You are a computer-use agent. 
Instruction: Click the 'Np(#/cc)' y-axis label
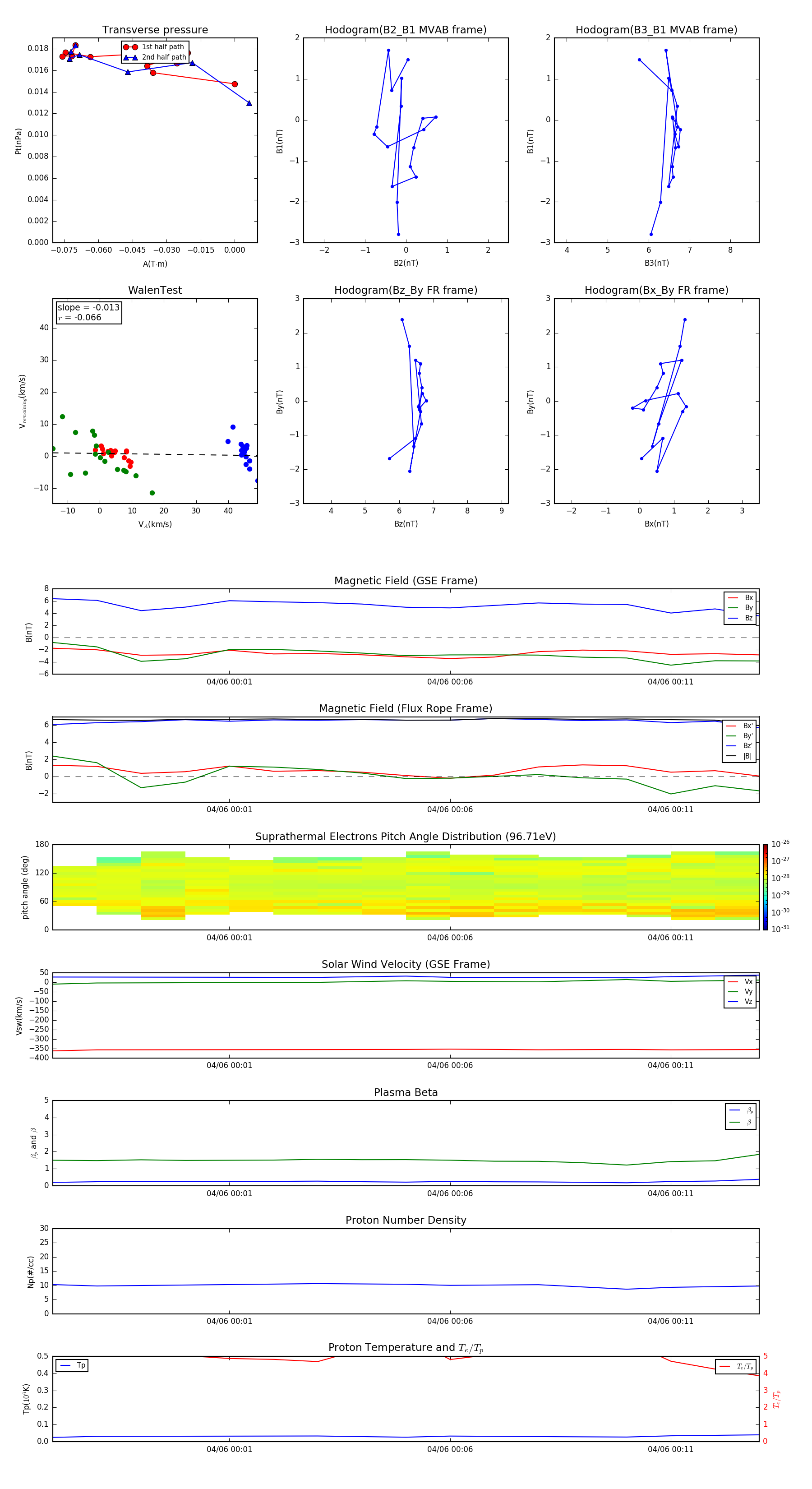coord(31,1272)
